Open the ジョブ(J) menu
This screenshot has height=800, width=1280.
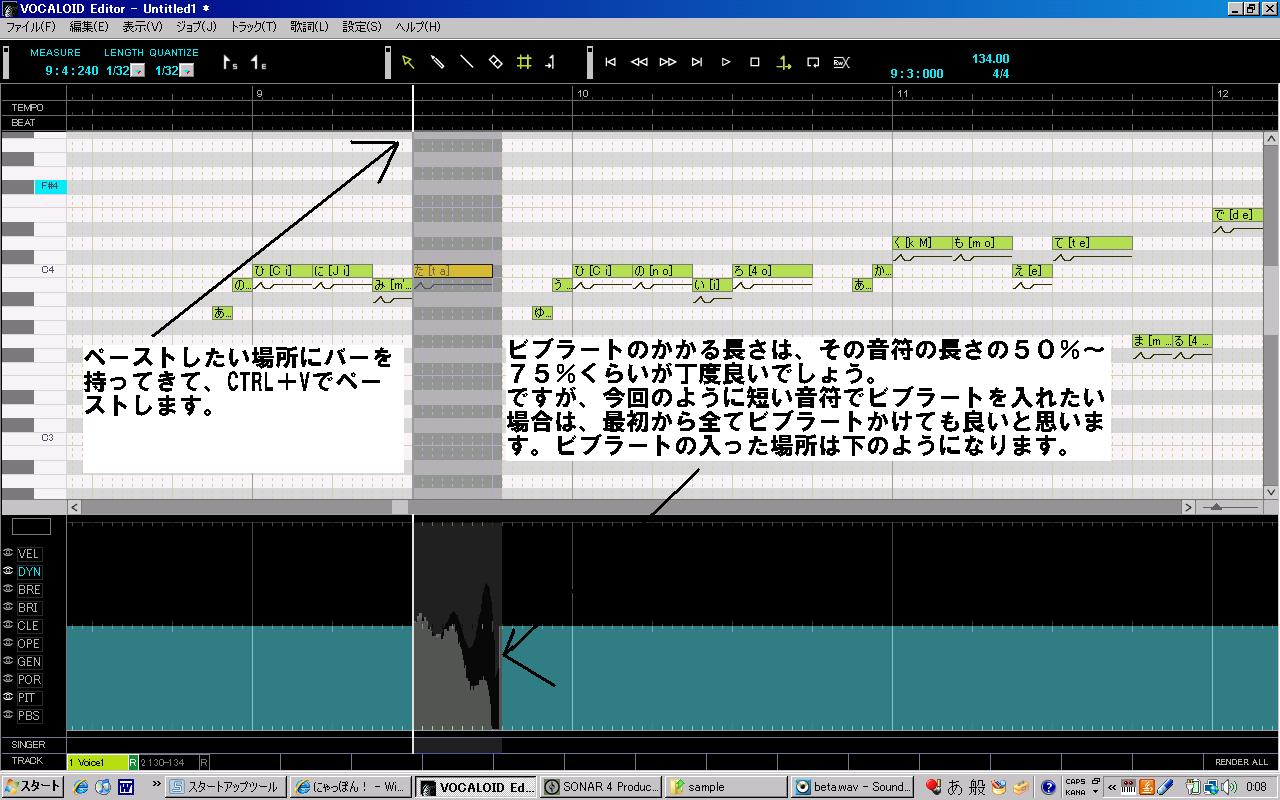[196, 27]
